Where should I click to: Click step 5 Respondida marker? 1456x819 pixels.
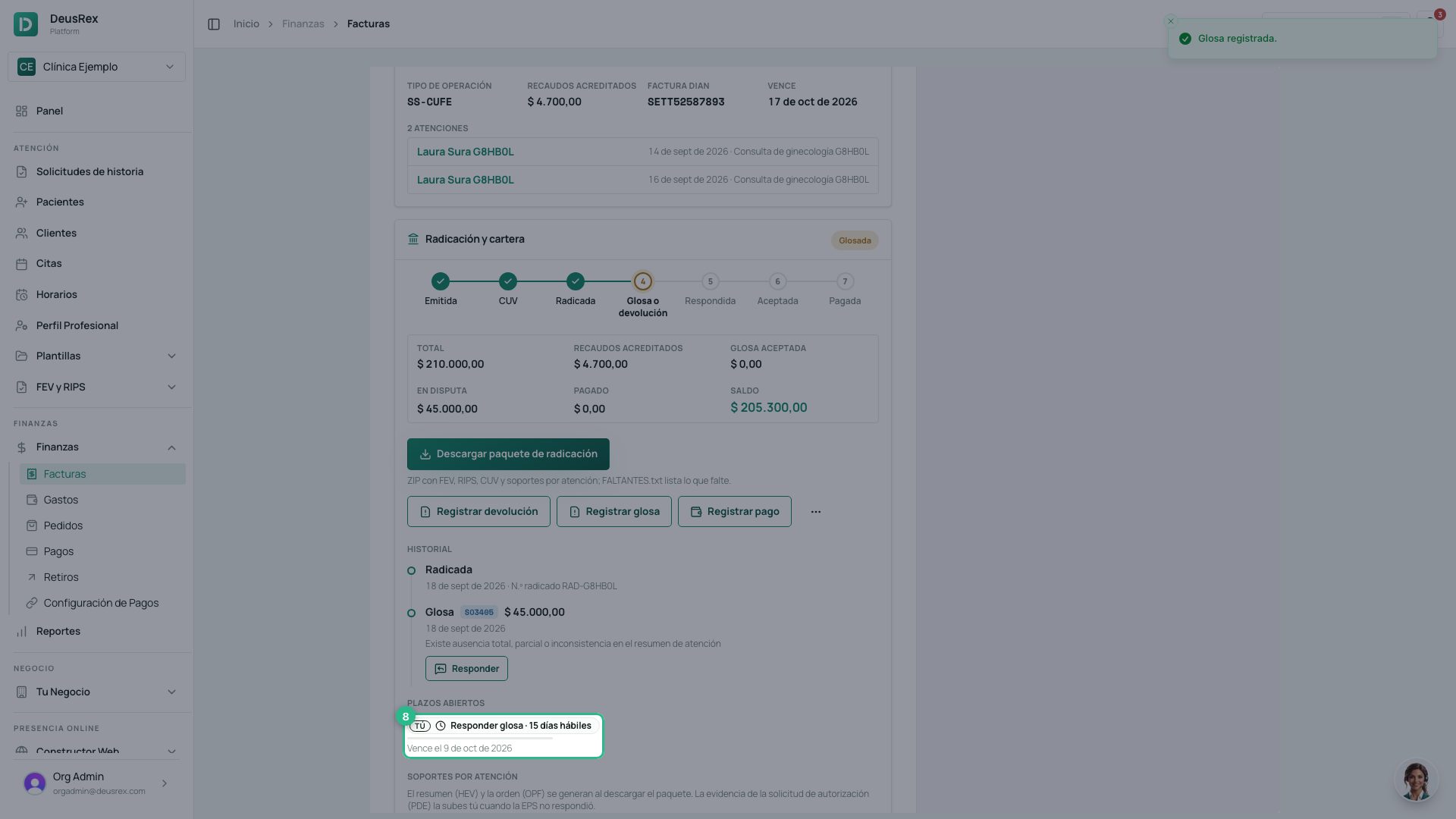point(711,281)
